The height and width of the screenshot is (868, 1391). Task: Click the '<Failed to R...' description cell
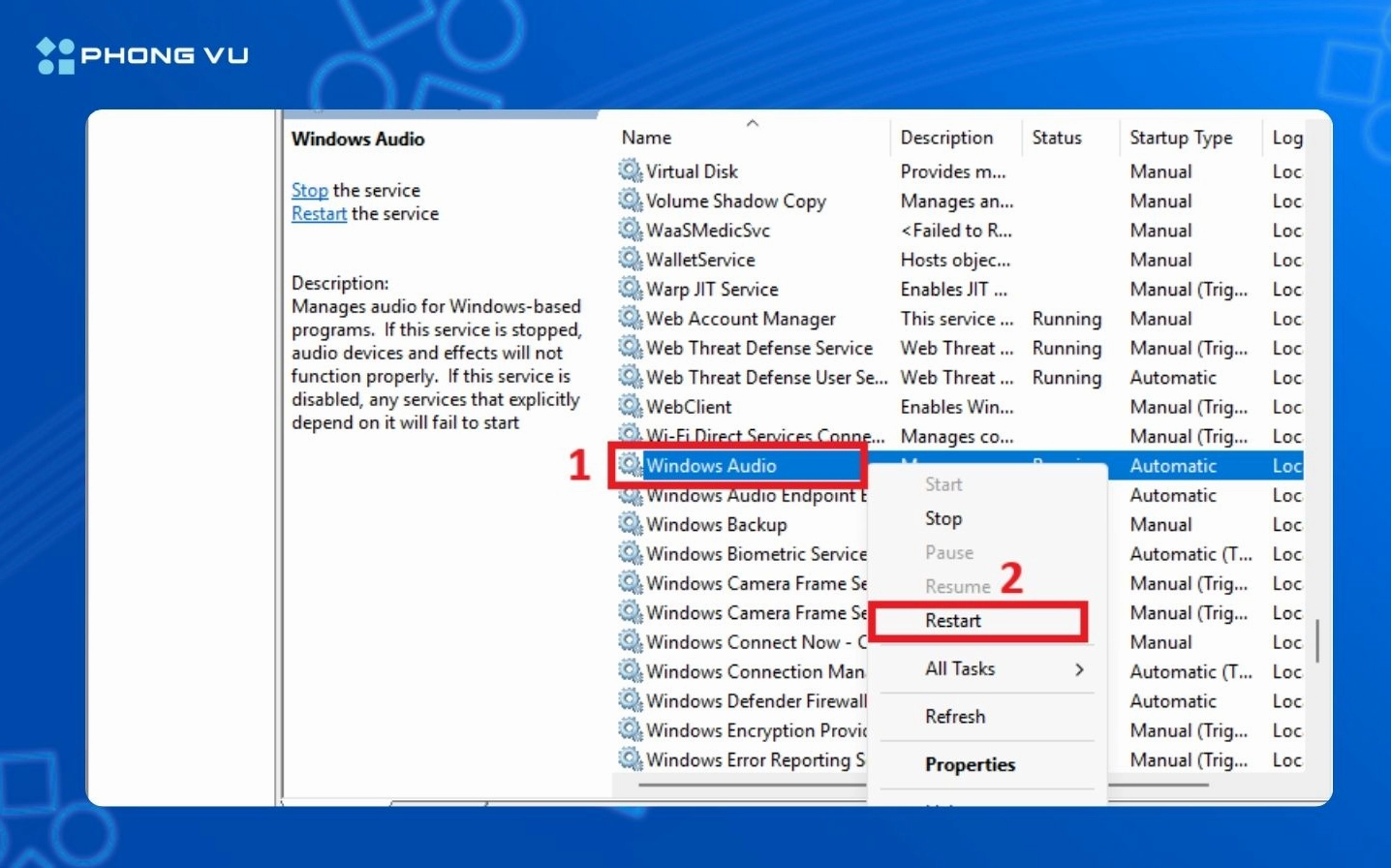tap(956, 231)
